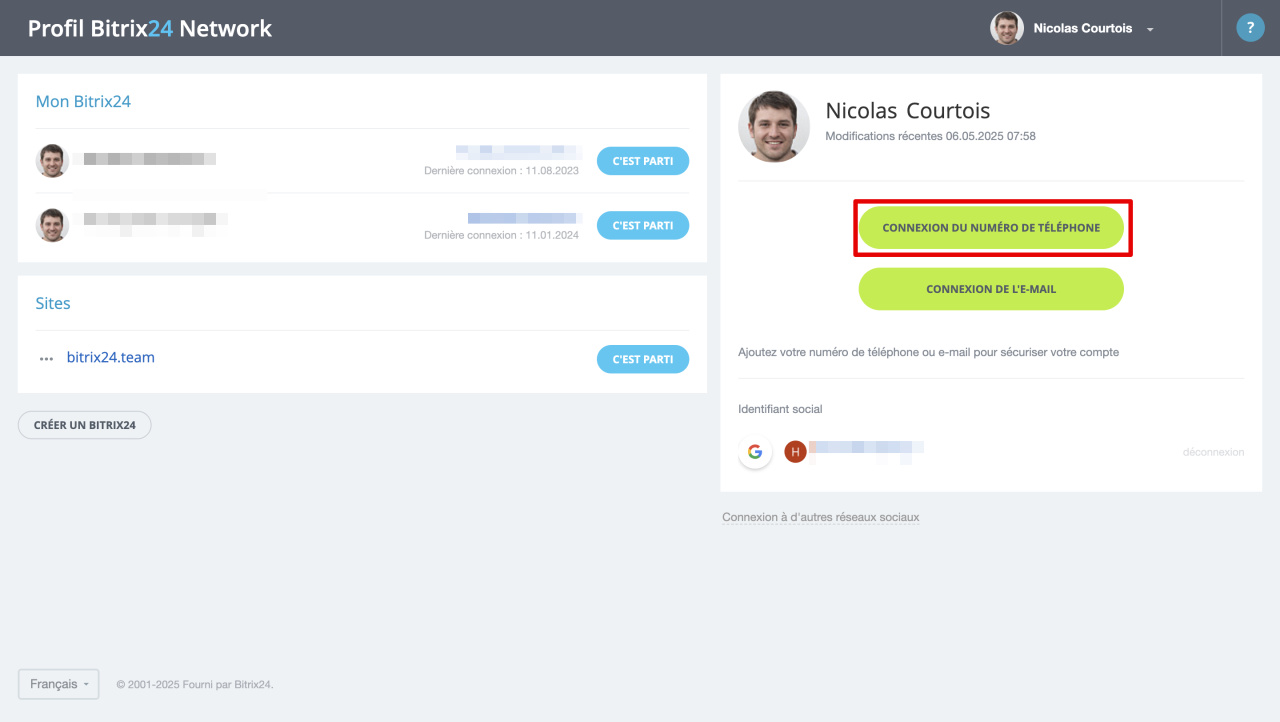Image resolution: width=1280 pixels, height=722 pixels.
Task: Click Connexion du numéro de téléphone button
Action: pos(991,227)
